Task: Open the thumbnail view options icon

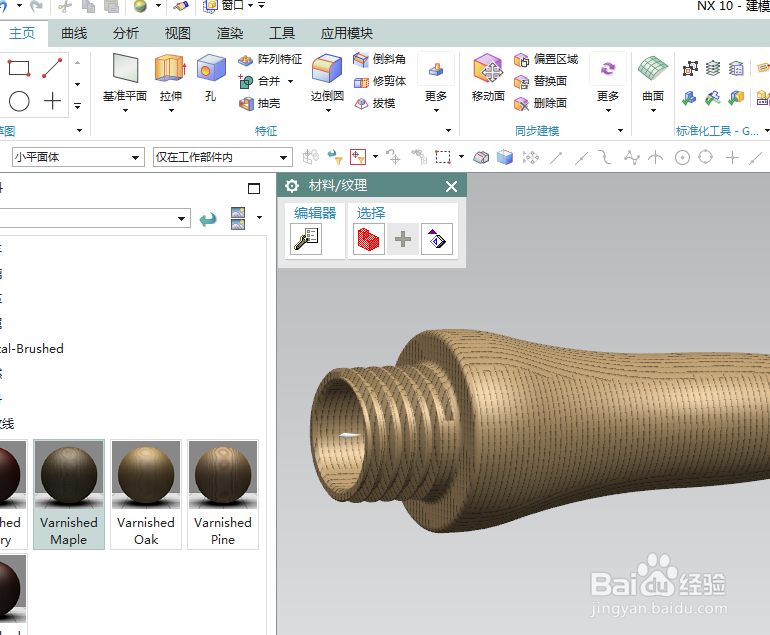Action: (x=238, y=219)
